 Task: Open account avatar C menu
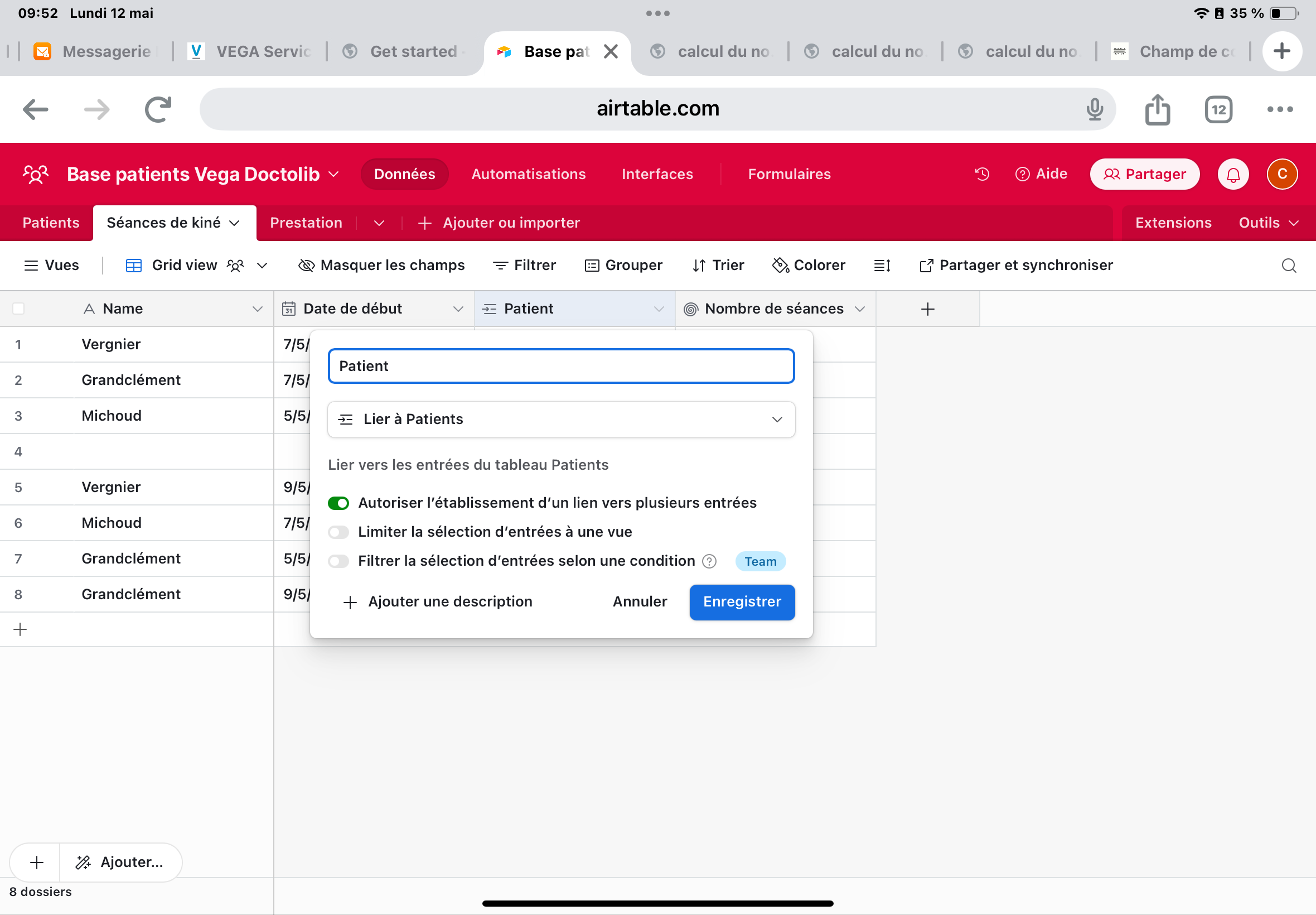(1282, 174)
